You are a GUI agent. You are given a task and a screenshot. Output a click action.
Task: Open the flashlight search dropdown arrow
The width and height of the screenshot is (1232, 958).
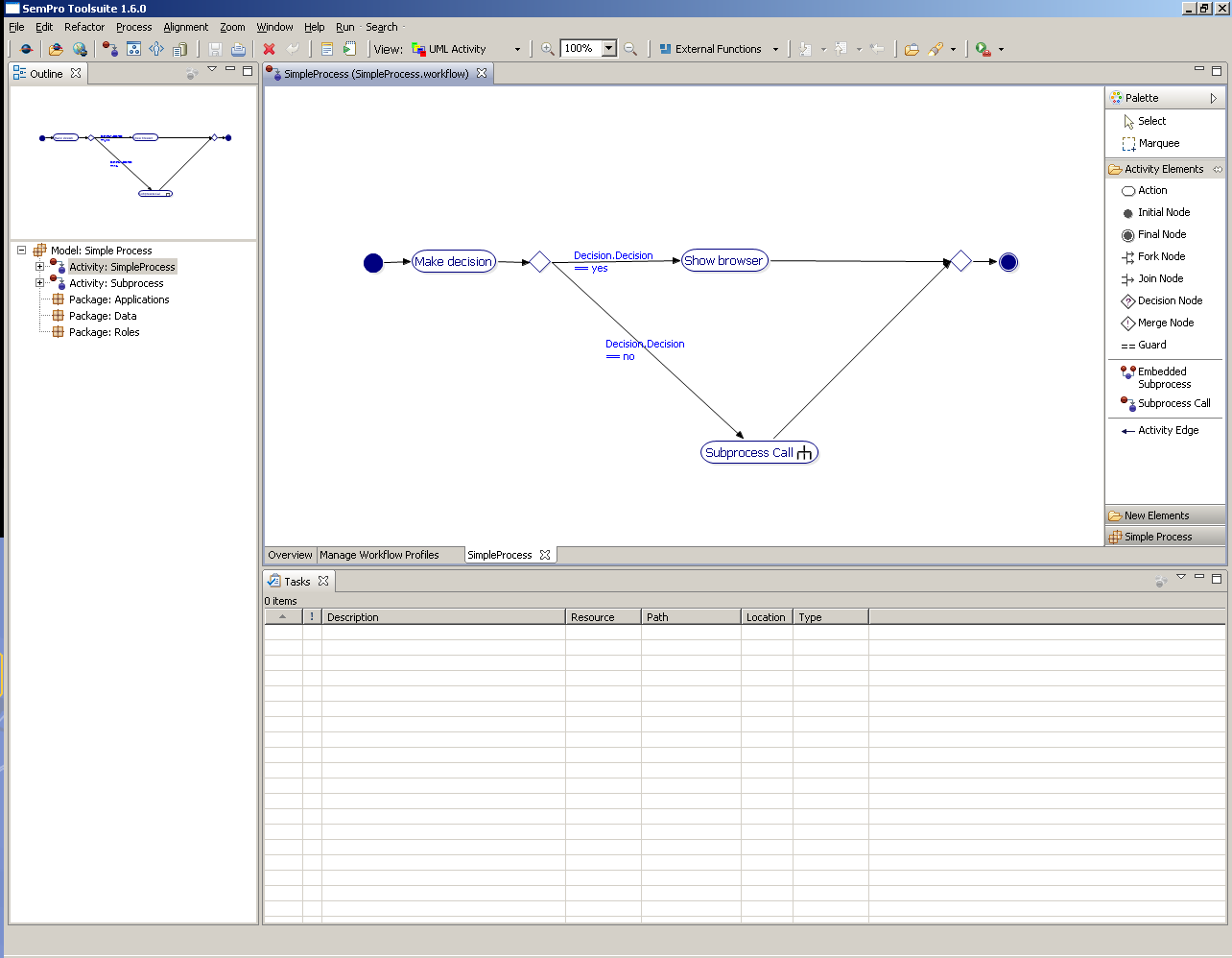[953, 49]
